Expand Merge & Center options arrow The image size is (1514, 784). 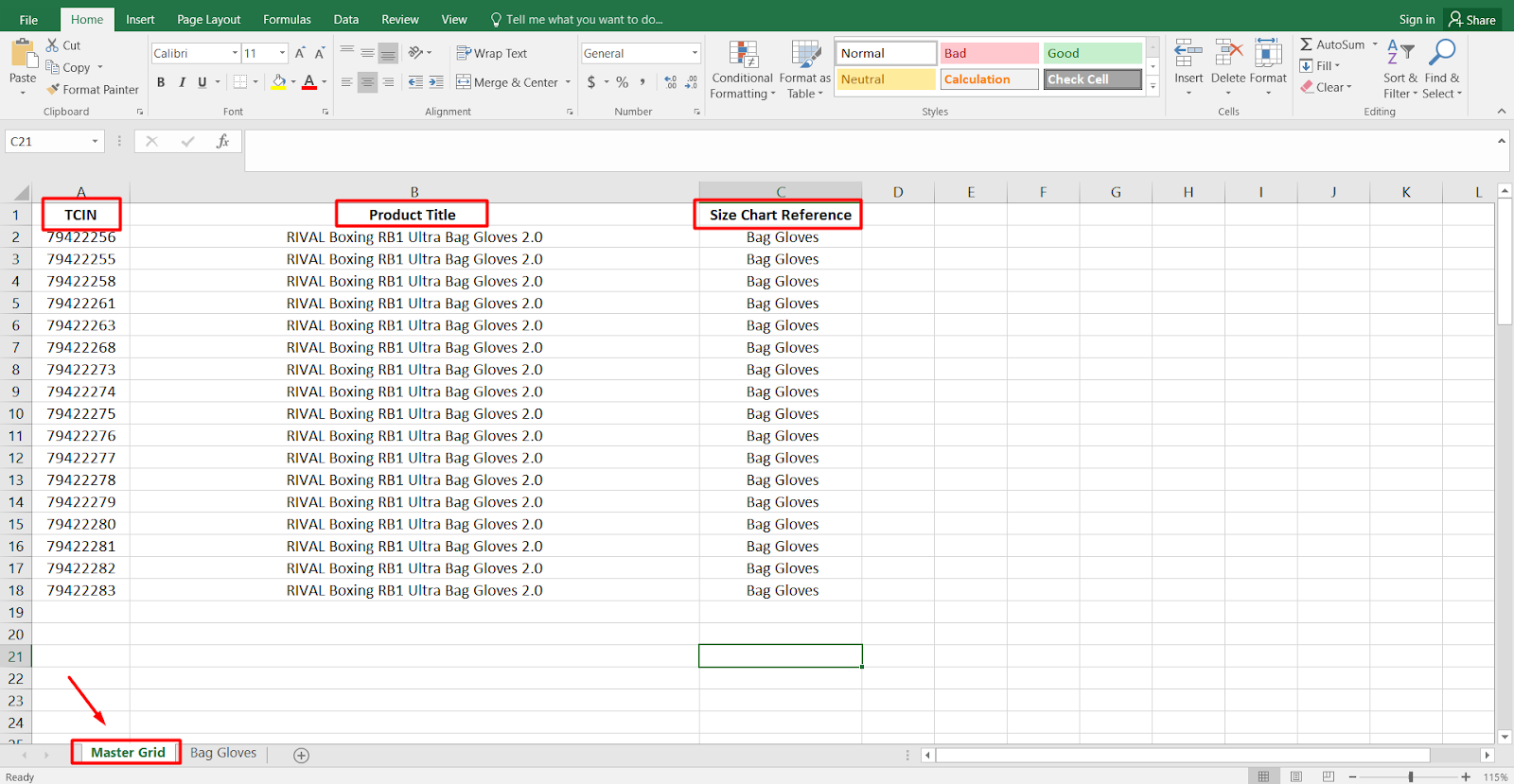click(x=569, y=82)
